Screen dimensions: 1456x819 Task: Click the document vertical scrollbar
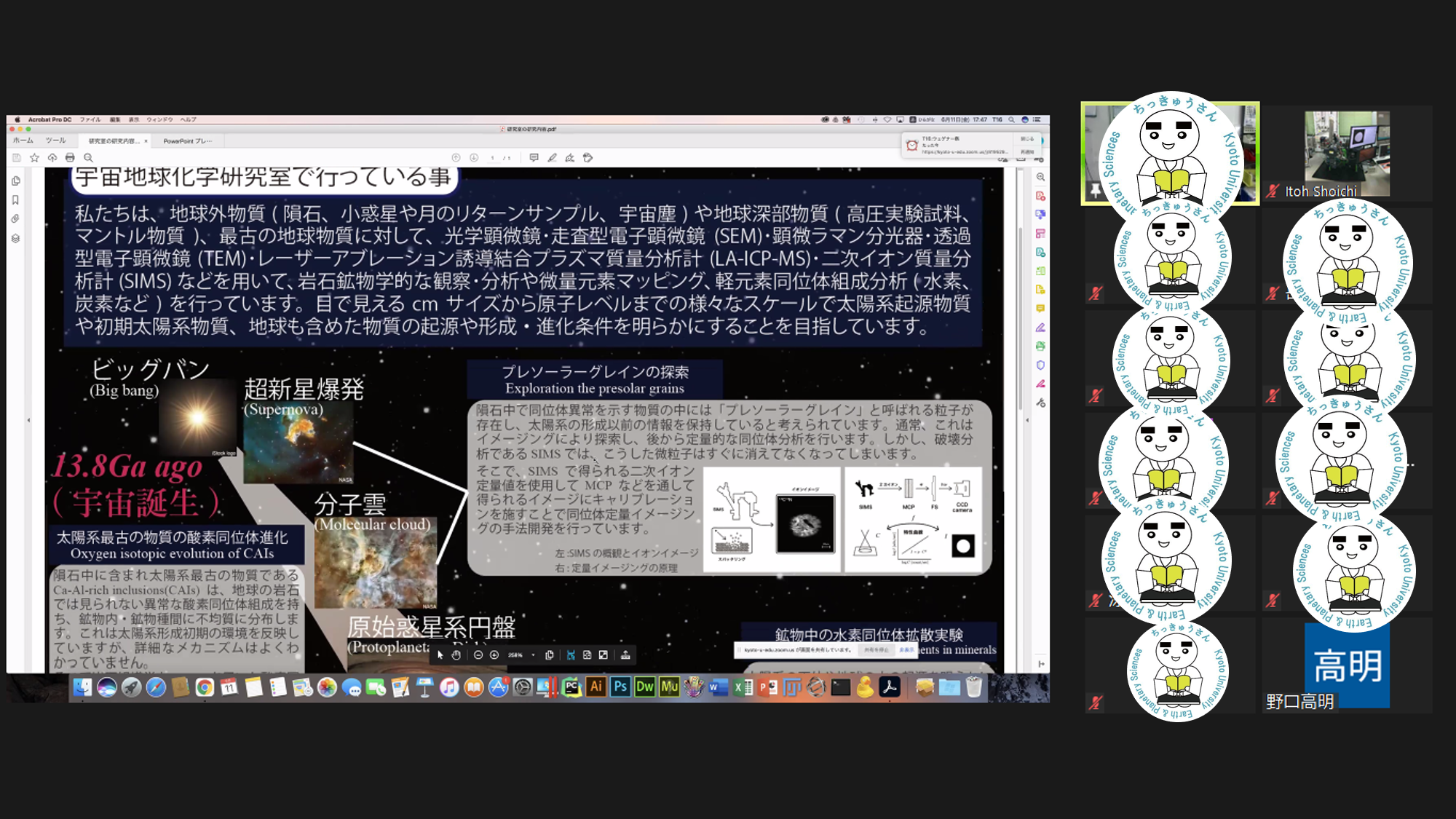pos(1020,320)
